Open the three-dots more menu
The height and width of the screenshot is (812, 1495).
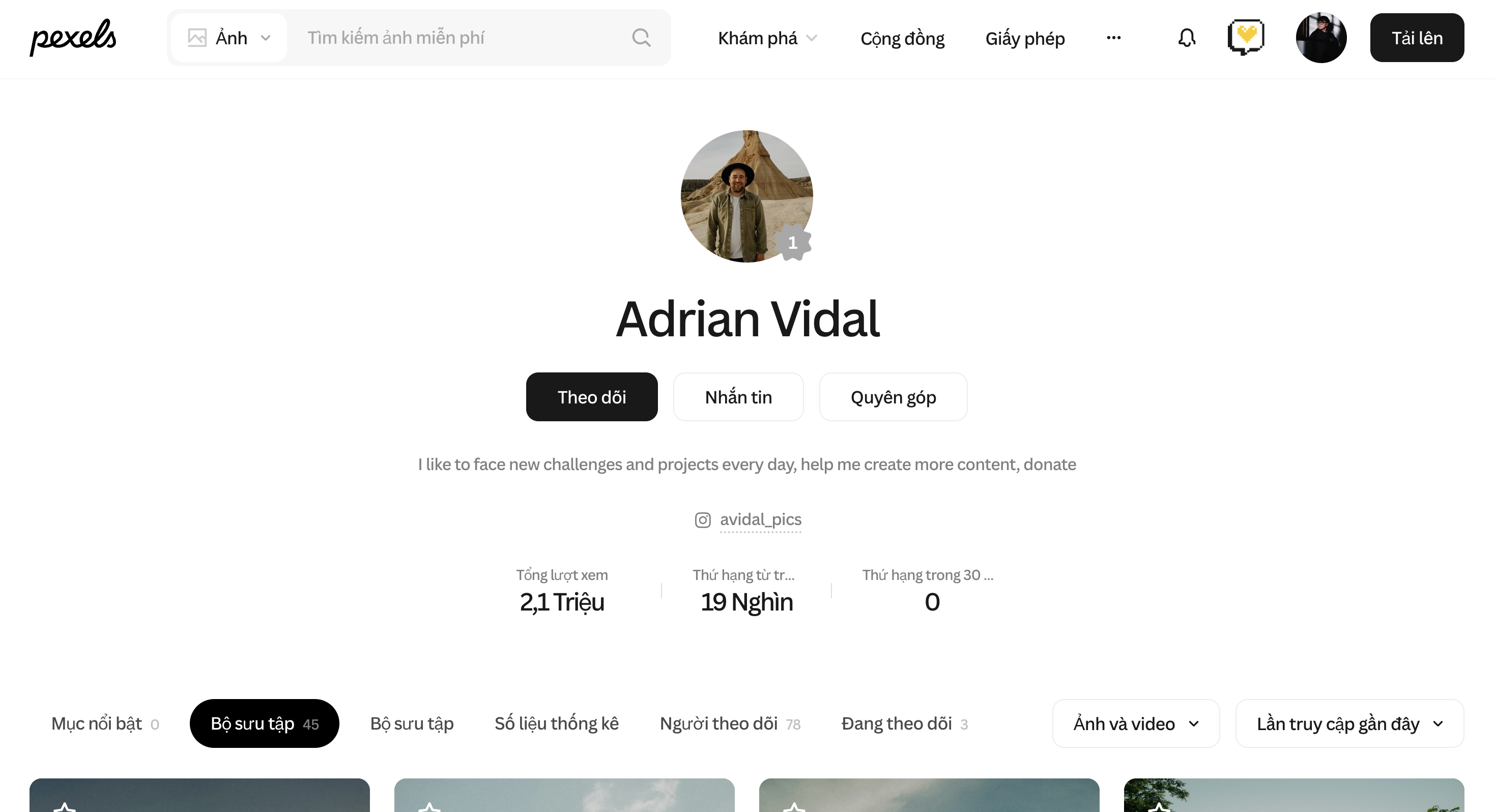point(1113,38)
